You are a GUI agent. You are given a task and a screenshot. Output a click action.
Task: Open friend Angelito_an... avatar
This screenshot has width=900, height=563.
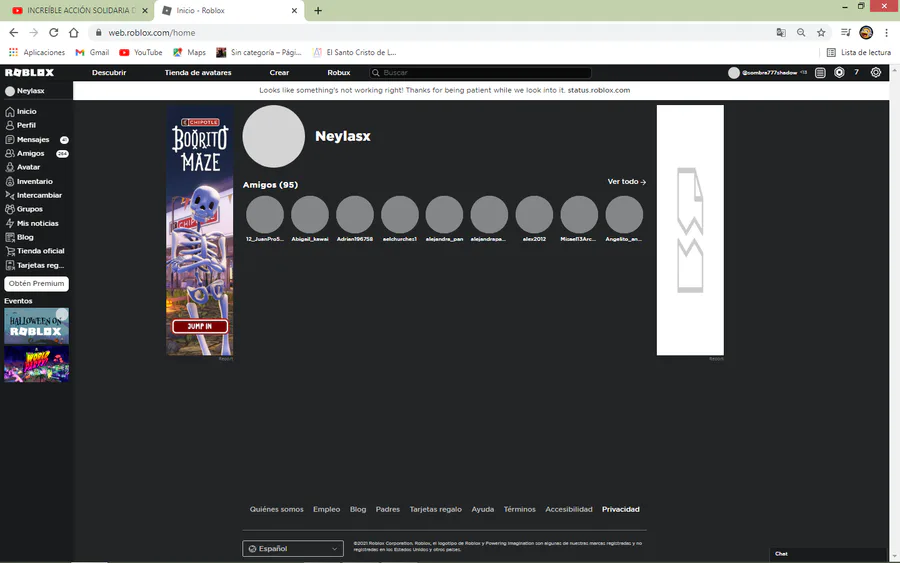(624, 215)
